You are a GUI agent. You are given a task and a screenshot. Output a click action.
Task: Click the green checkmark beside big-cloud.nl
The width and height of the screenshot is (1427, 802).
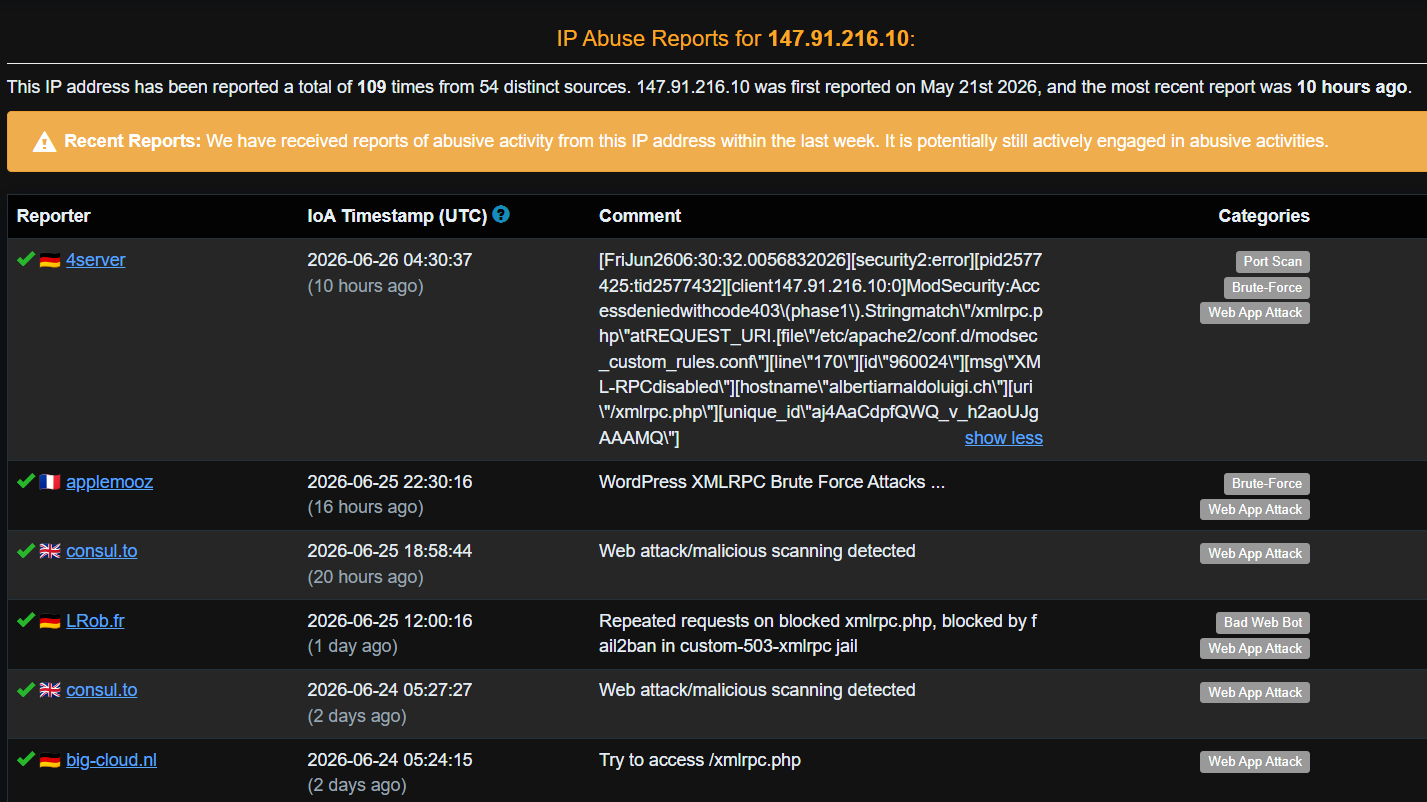tap(26, 760)
